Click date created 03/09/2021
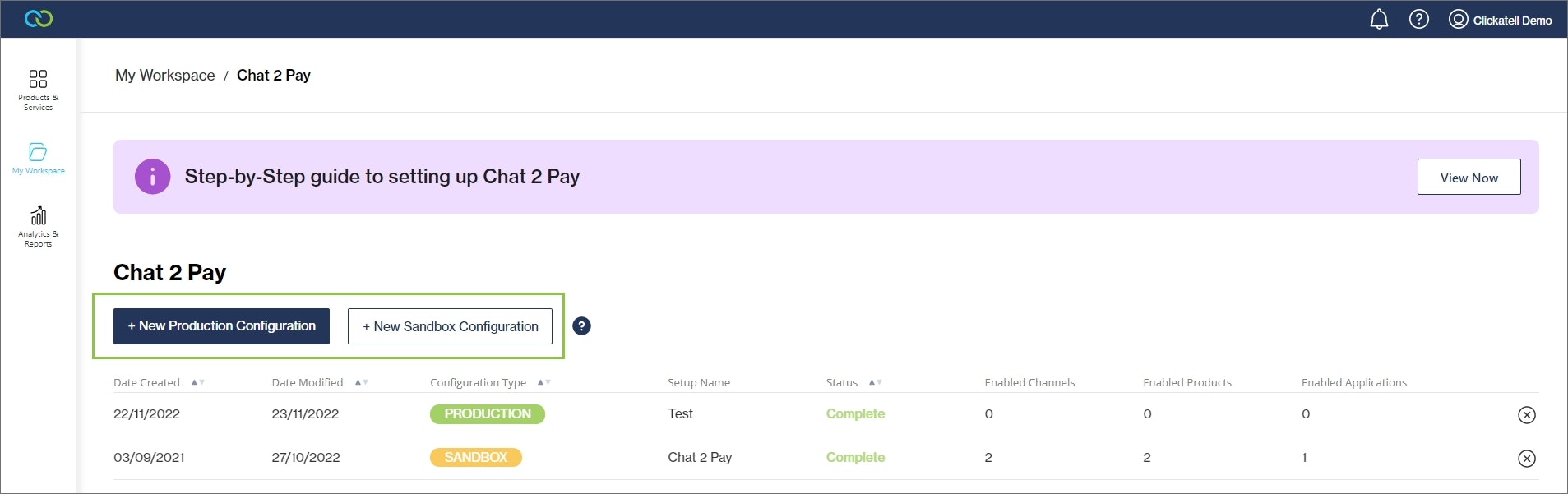The width and height of the screenshot is (1568, 494). (149, 458)
